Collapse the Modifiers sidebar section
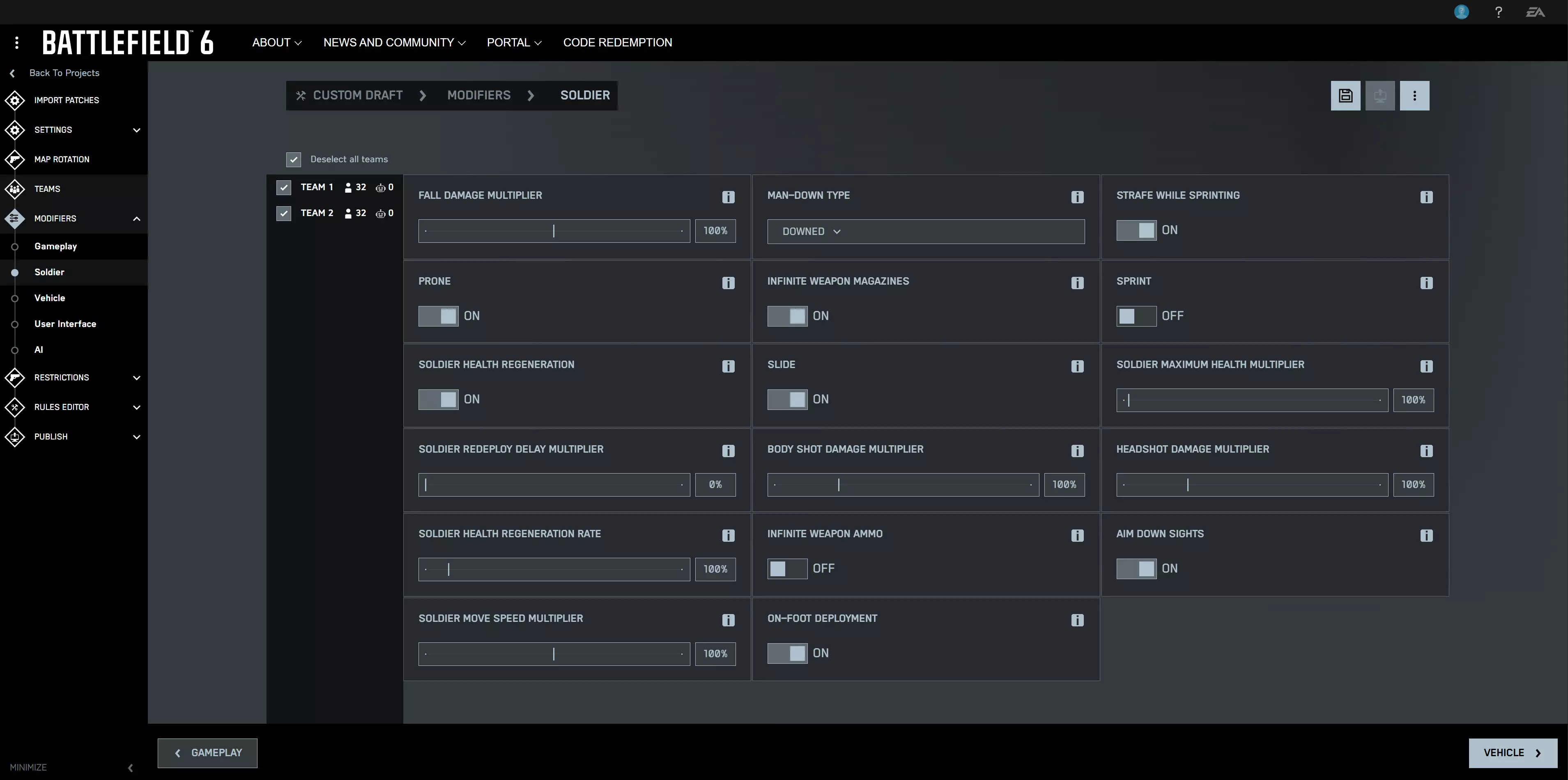Viewport: 1568px width, 780px height. coord(136,219)
